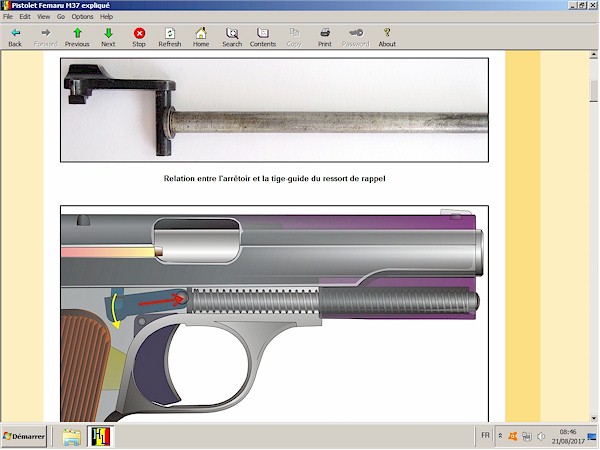Click the slide stop and guide rod photo

tap(274, 110)
